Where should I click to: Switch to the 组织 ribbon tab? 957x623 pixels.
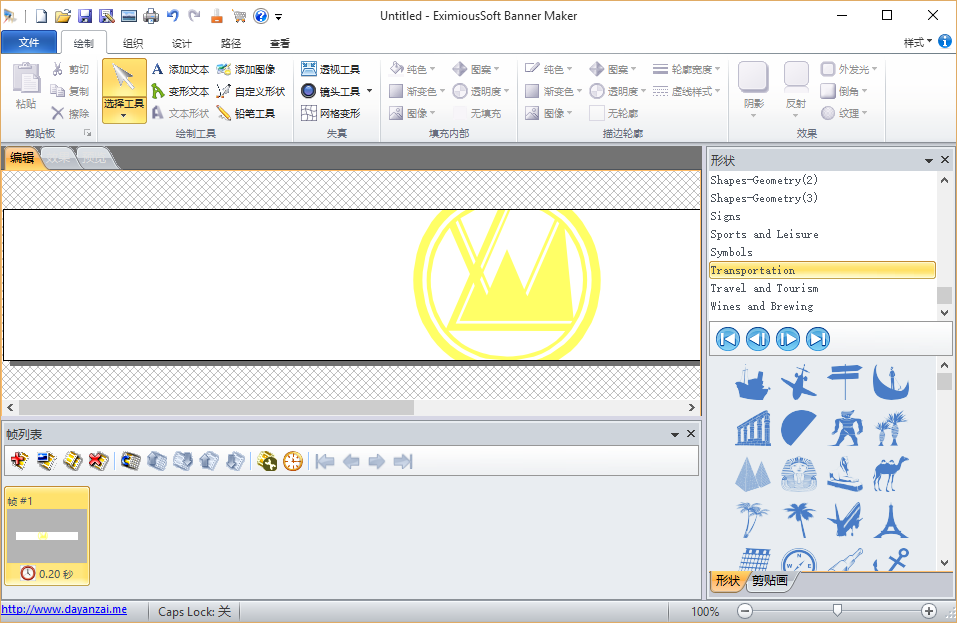(x=132, y=43)
